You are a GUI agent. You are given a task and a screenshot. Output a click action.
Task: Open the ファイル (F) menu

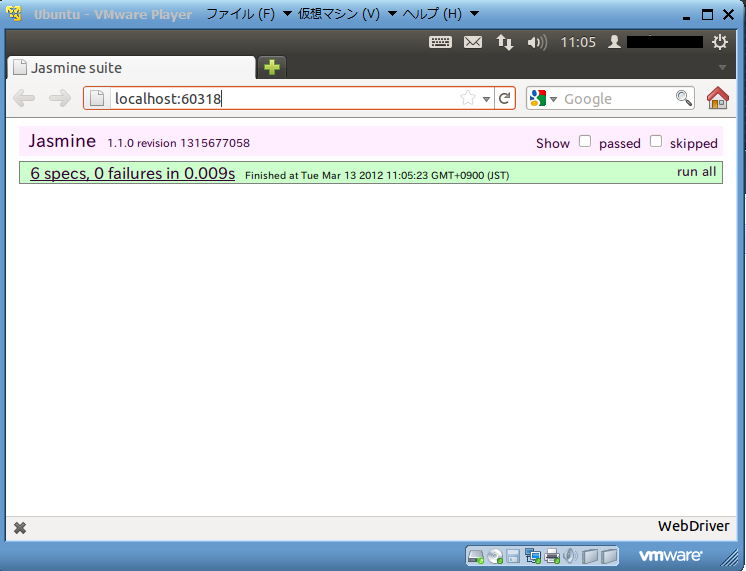(248, 14)
